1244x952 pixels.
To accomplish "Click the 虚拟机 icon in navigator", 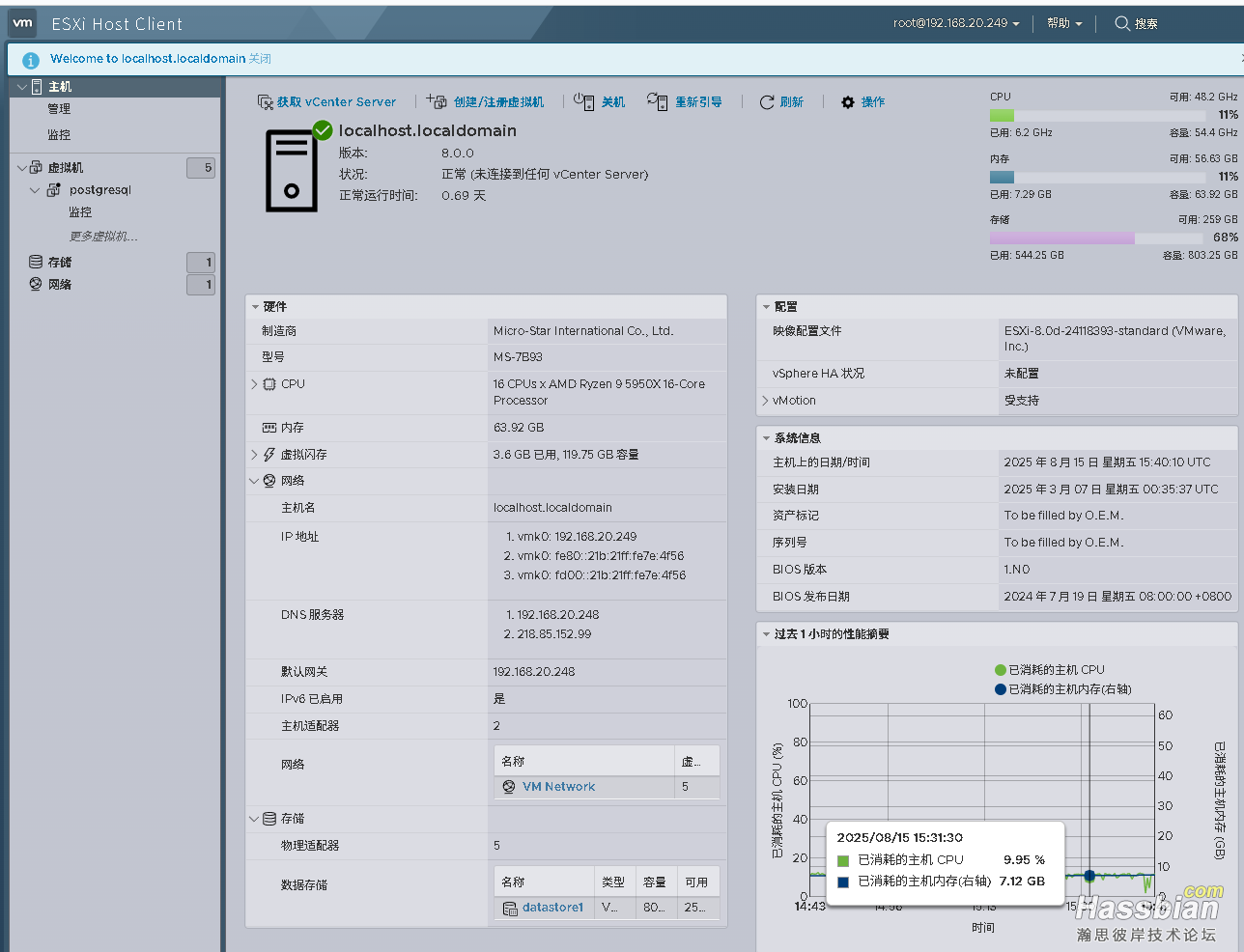I will click(x=37, y=168).
